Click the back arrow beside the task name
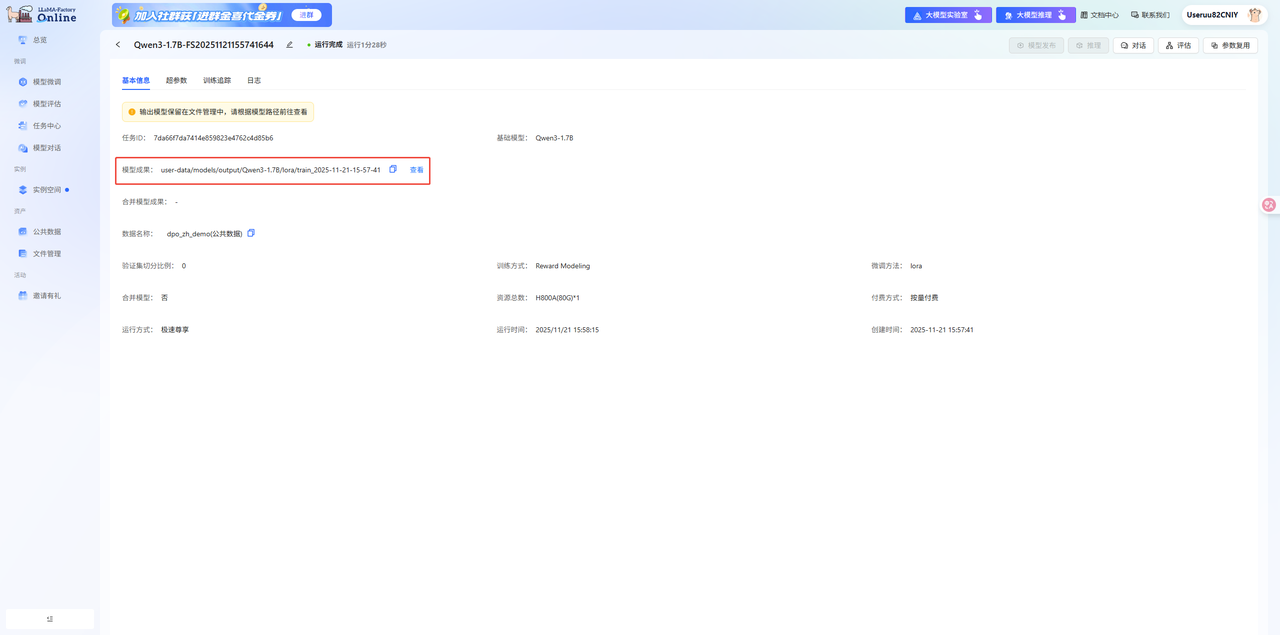Viewport: 1280px width, 635px height. (x=118, y=45)
